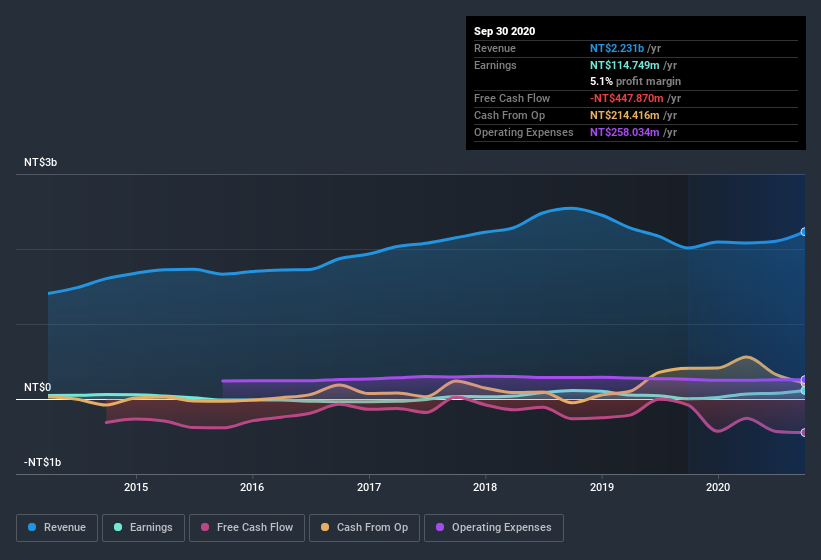
Task: Click the Sep 30 2020 tooltip date header
Action: tap(505, 31)
